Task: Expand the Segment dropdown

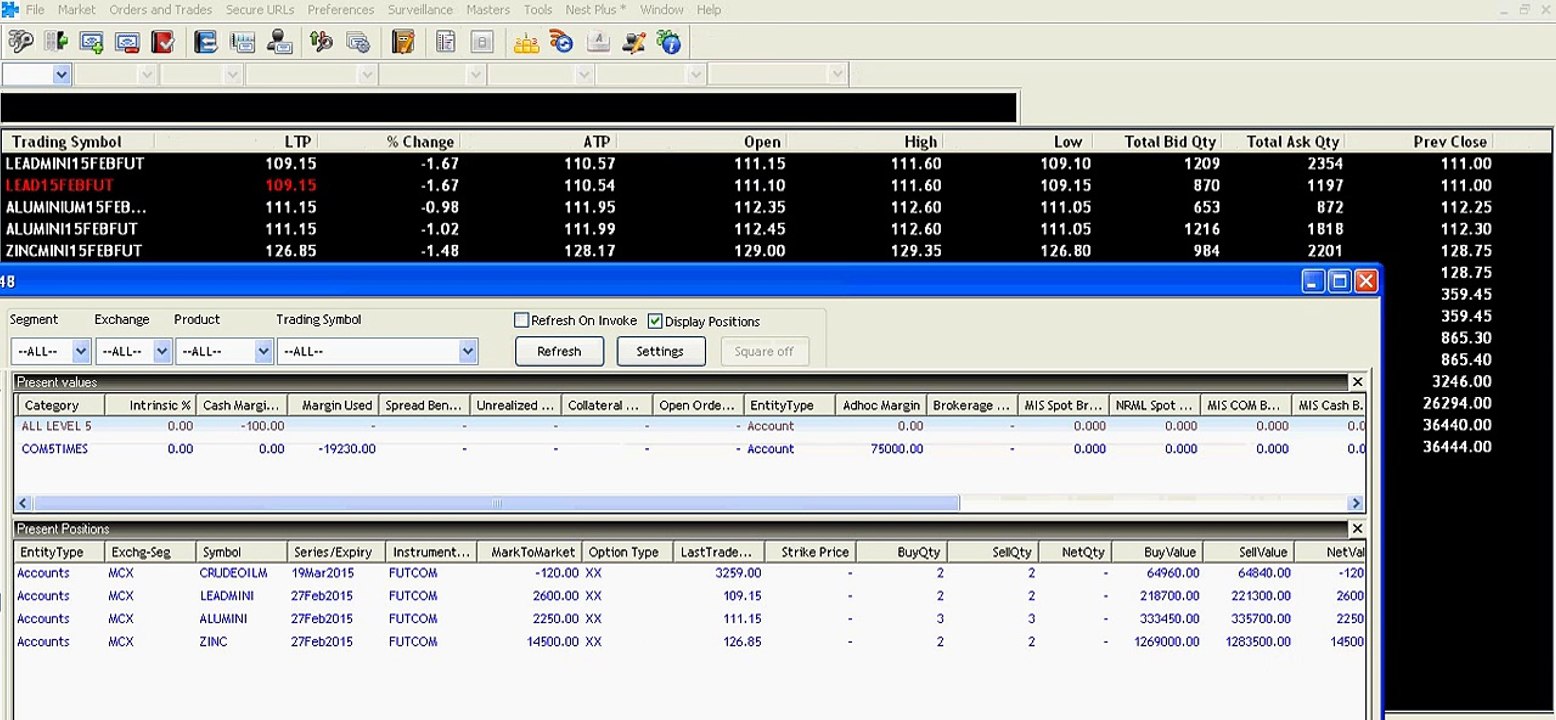Action: [81, 352]
